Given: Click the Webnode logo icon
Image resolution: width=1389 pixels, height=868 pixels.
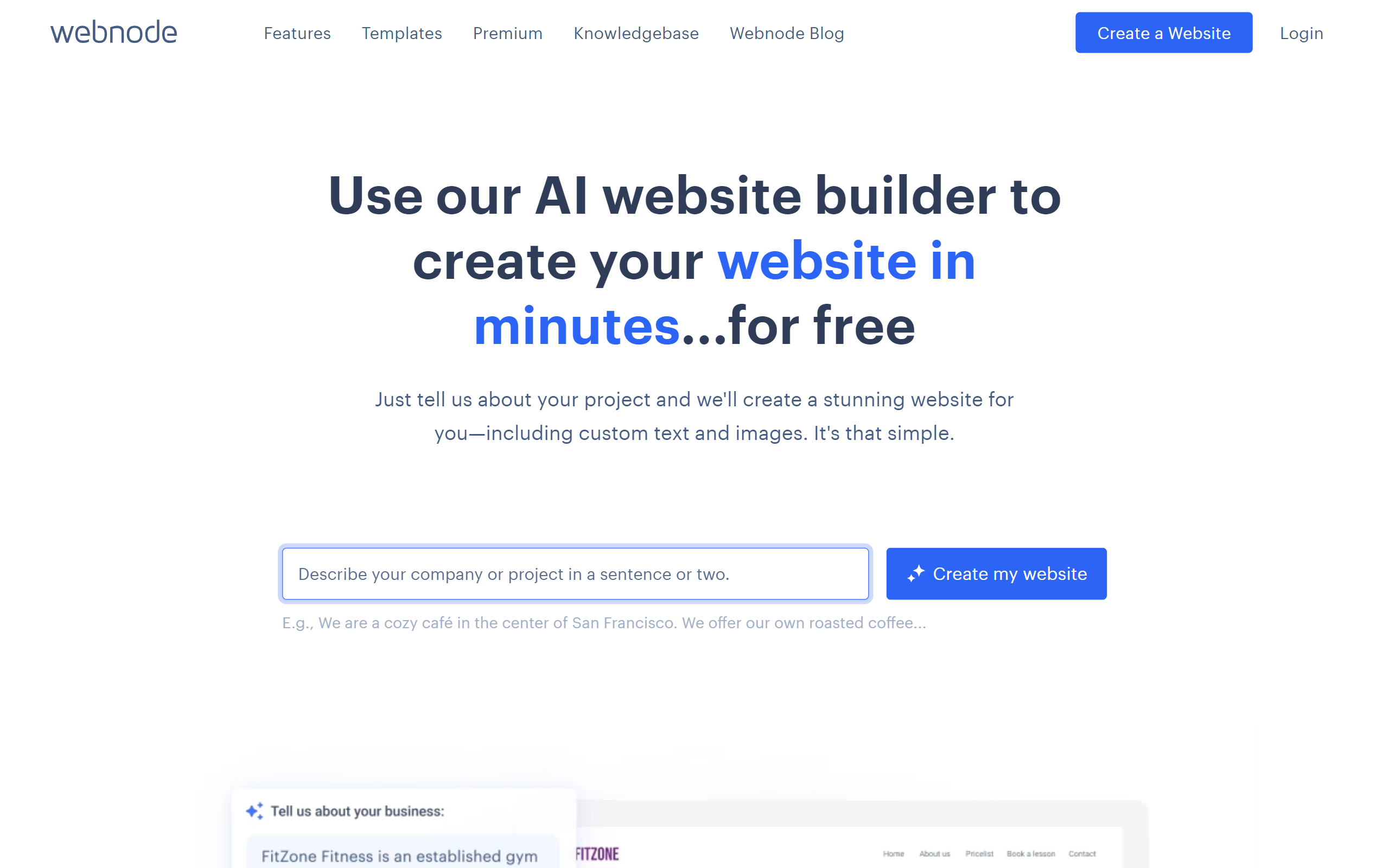Looking at the screenshot, I should tap(114, 33).
